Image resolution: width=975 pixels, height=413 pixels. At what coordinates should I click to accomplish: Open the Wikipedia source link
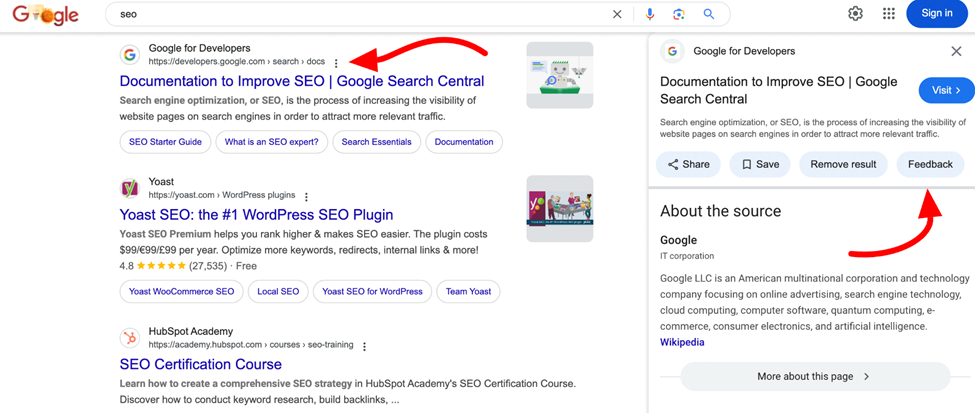point(682,342)
